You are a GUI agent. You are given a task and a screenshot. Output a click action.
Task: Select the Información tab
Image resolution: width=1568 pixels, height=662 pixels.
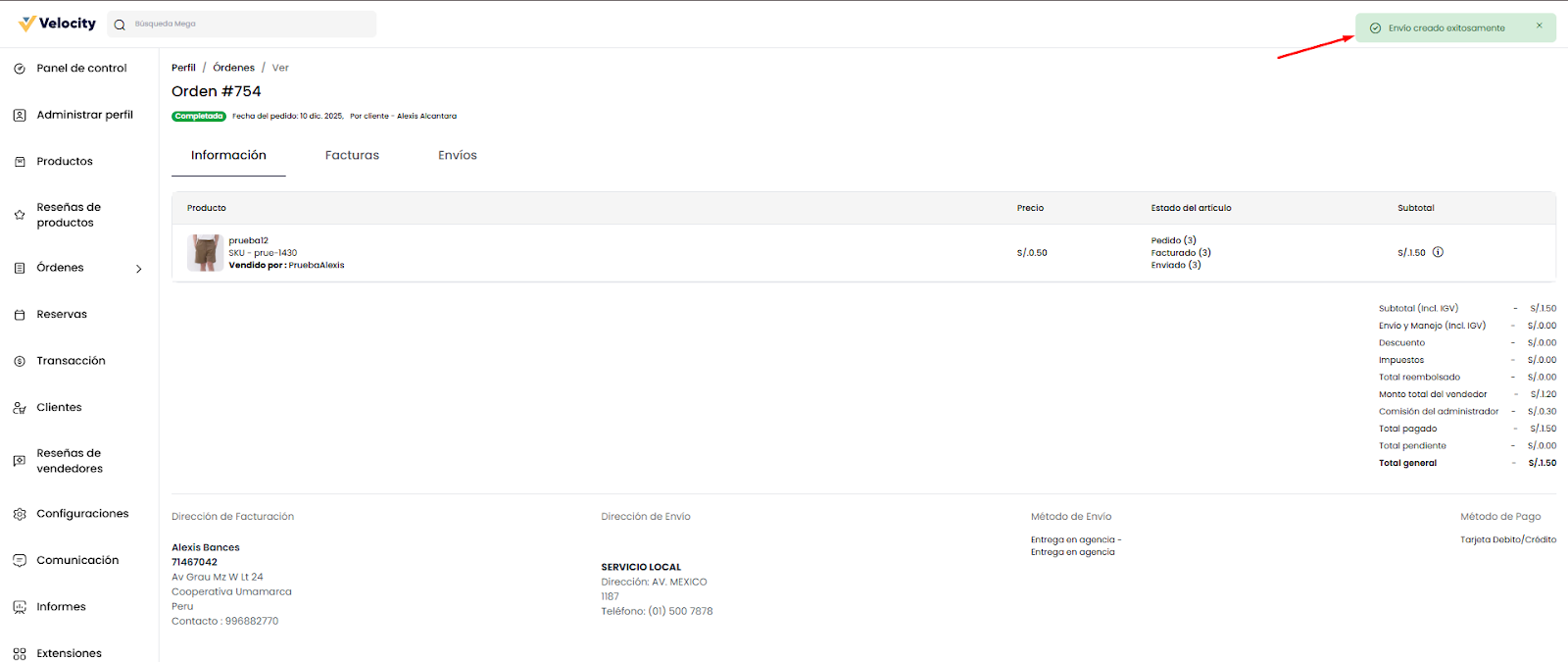228,155
